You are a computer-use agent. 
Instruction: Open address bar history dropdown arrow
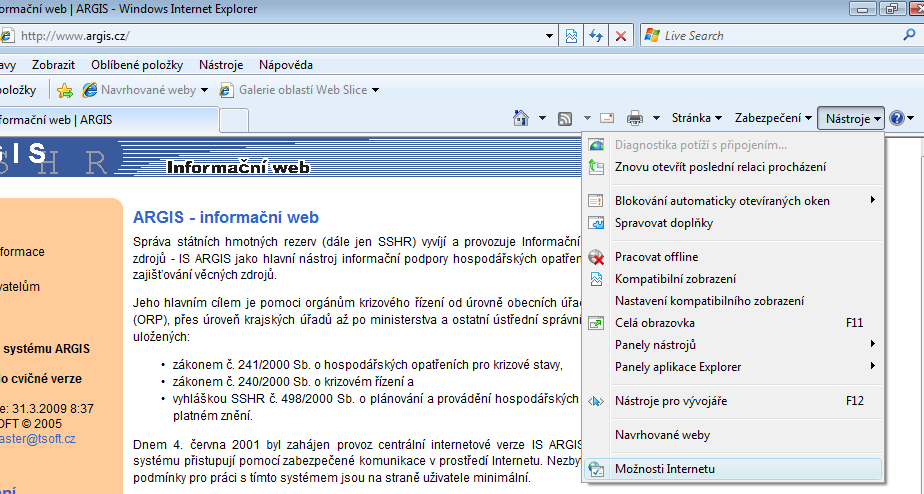click(549, 36)
